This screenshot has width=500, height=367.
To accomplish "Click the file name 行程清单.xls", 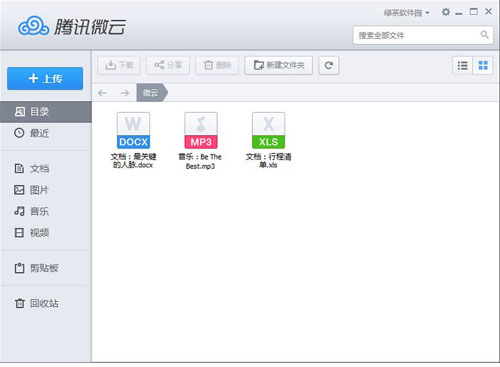I will click(x=269, y=161).
